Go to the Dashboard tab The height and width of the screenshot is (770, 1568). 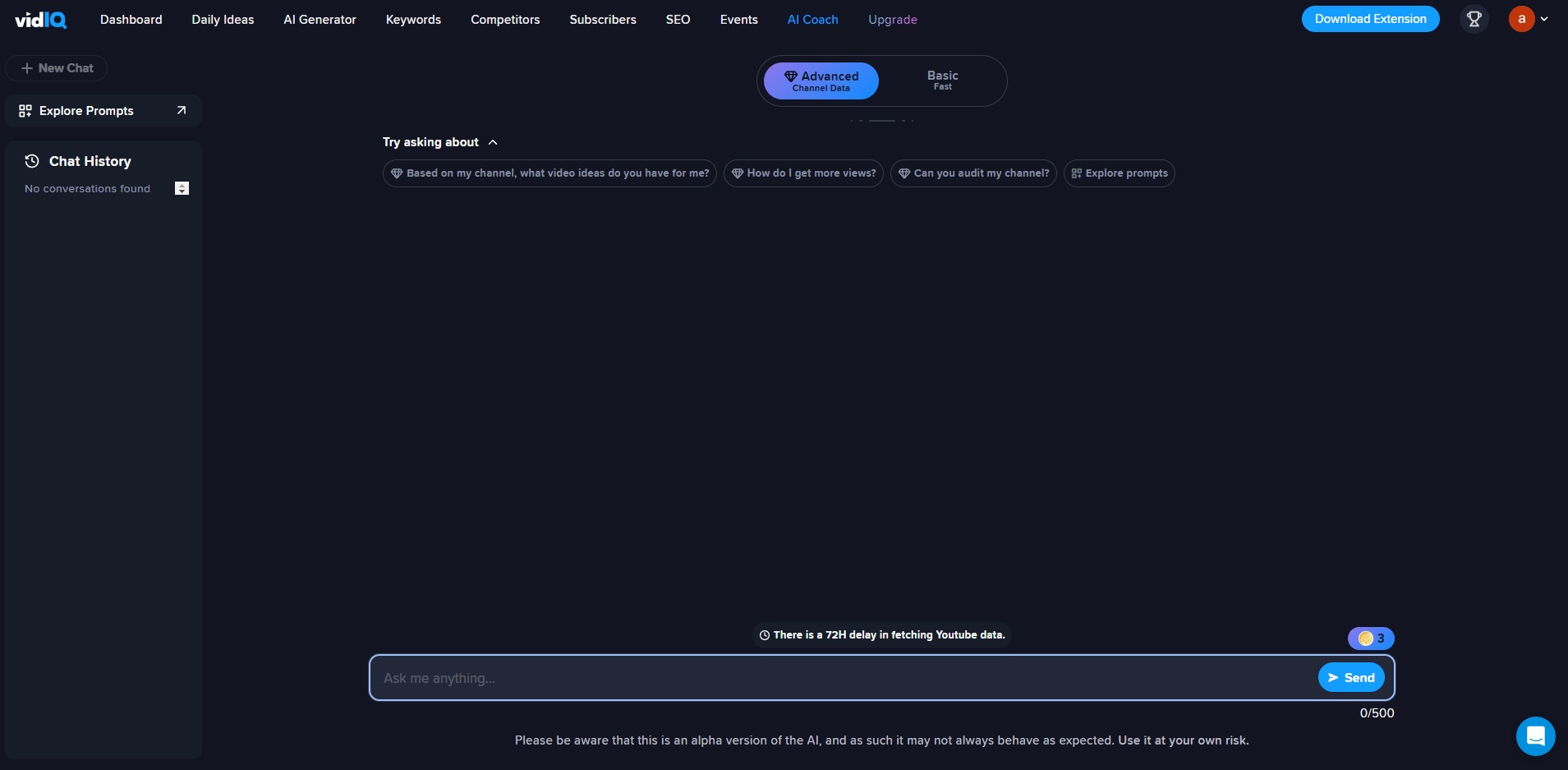coord(131,20)
